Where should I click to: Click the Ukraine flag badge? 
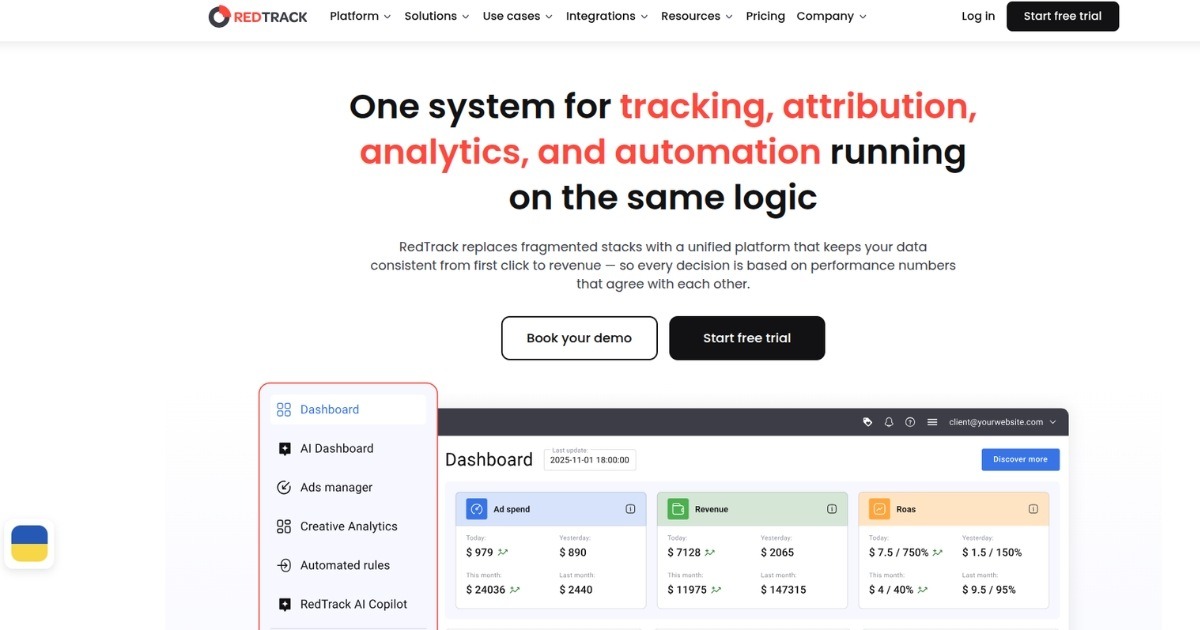click(x=29, y=544)
